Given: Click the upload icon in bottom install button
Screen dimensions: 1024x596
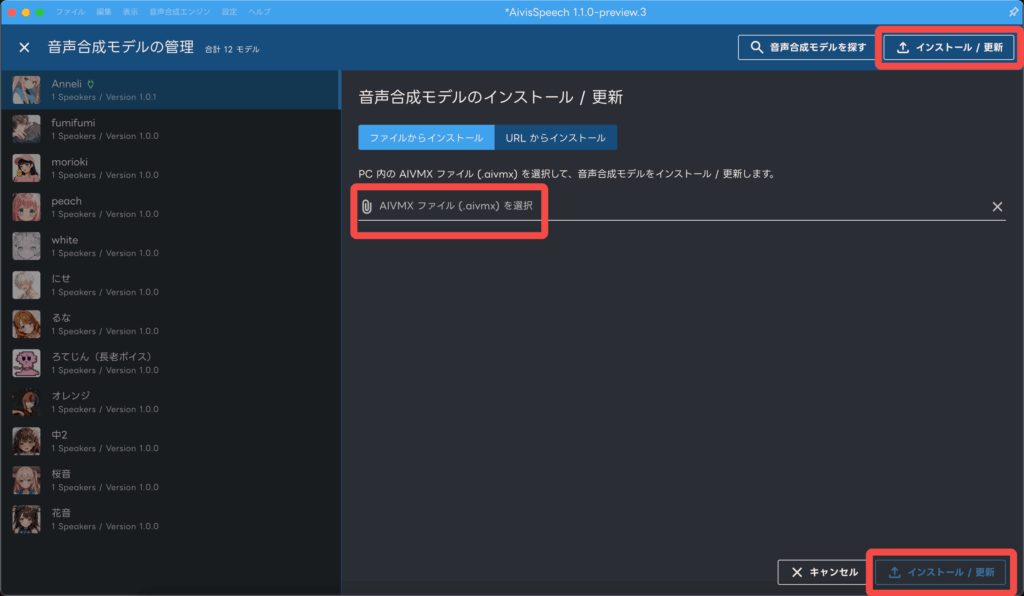Looking at the screenshot, I should (894, 572).
